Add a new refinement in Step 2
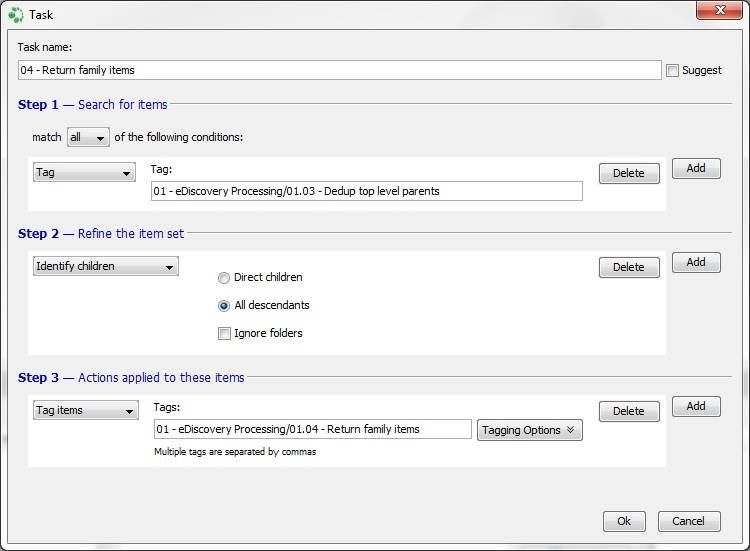Screen dimensions: 750x551 (x=696, y=262)
